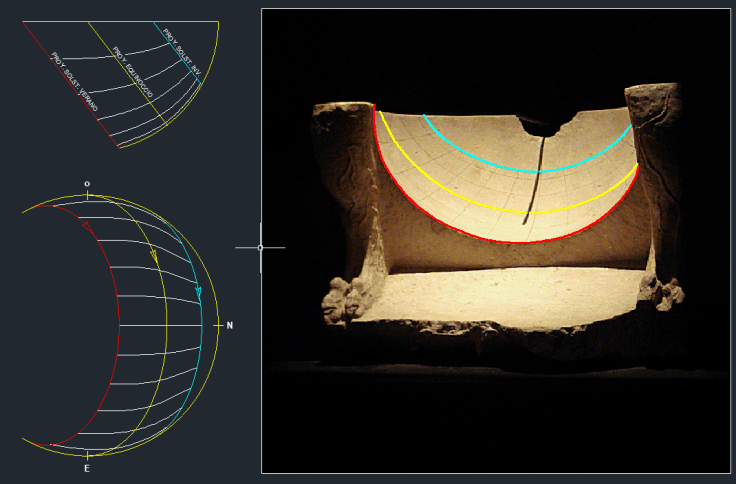Select the cyan arrowhead on the plan curve
This screenshot has height=484, width=736.
[197, 294]
